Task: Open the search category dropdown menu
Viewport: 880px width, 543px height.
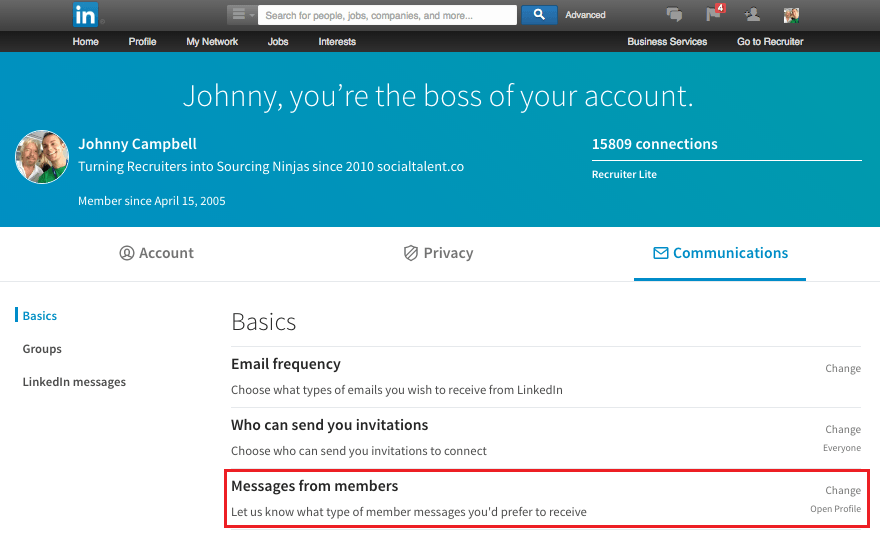Action: click(x=242, y=15)
